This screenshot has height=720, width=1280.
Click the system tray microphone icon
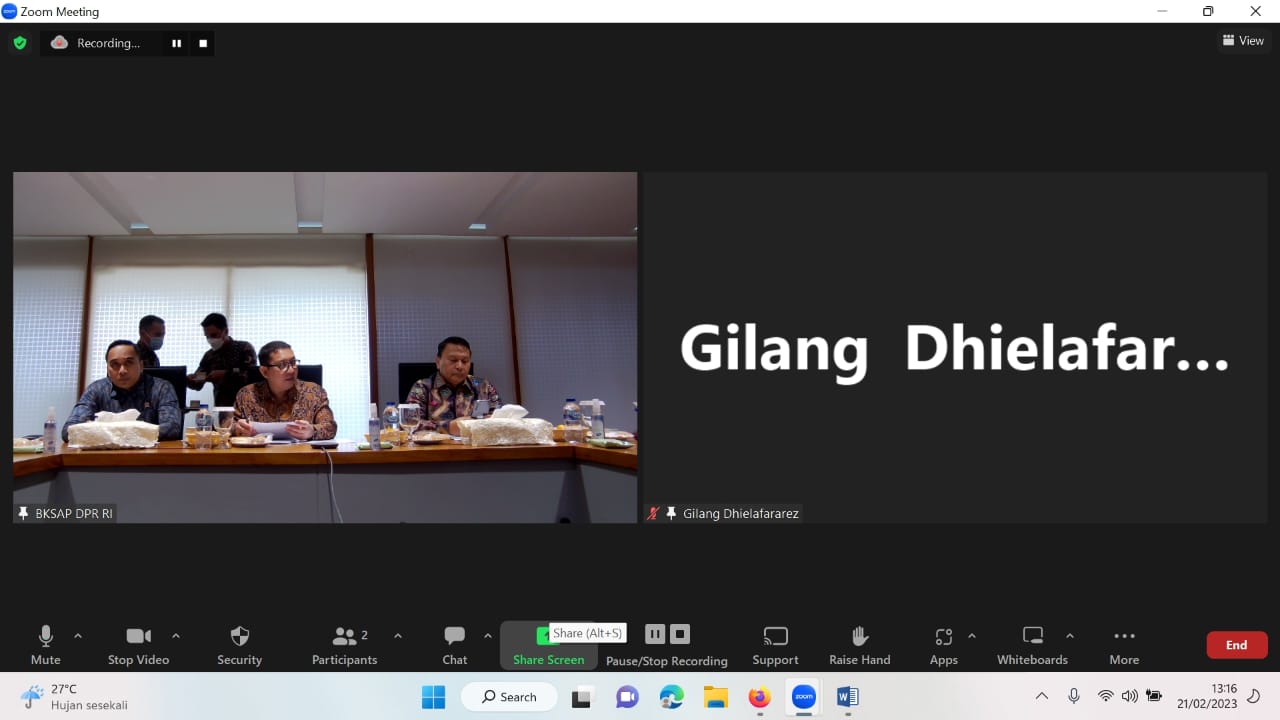point(1074,696)
